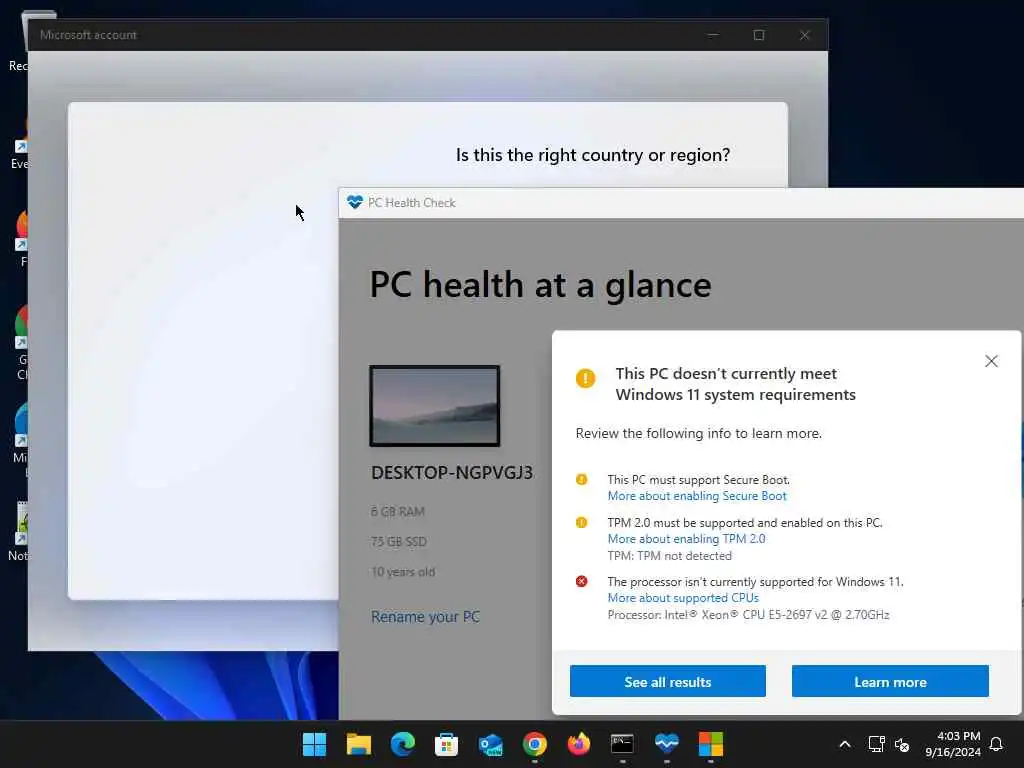Show hidden system tray icons

844,744
